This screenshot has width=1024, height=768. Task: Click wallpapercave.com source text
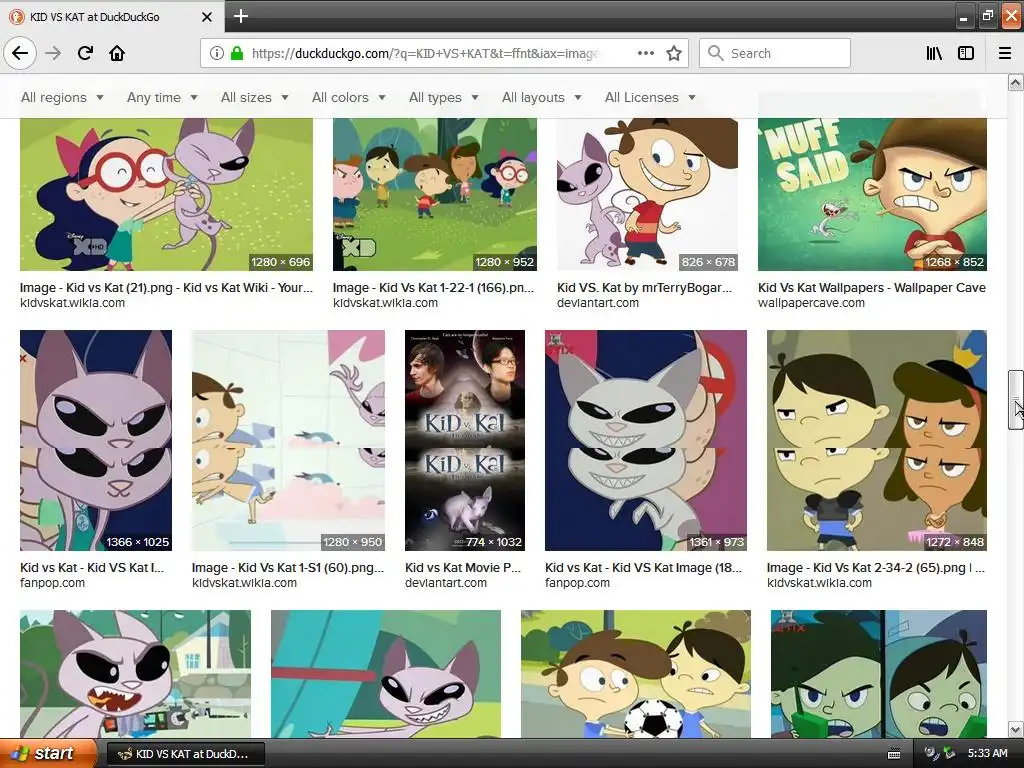(811, 302)
